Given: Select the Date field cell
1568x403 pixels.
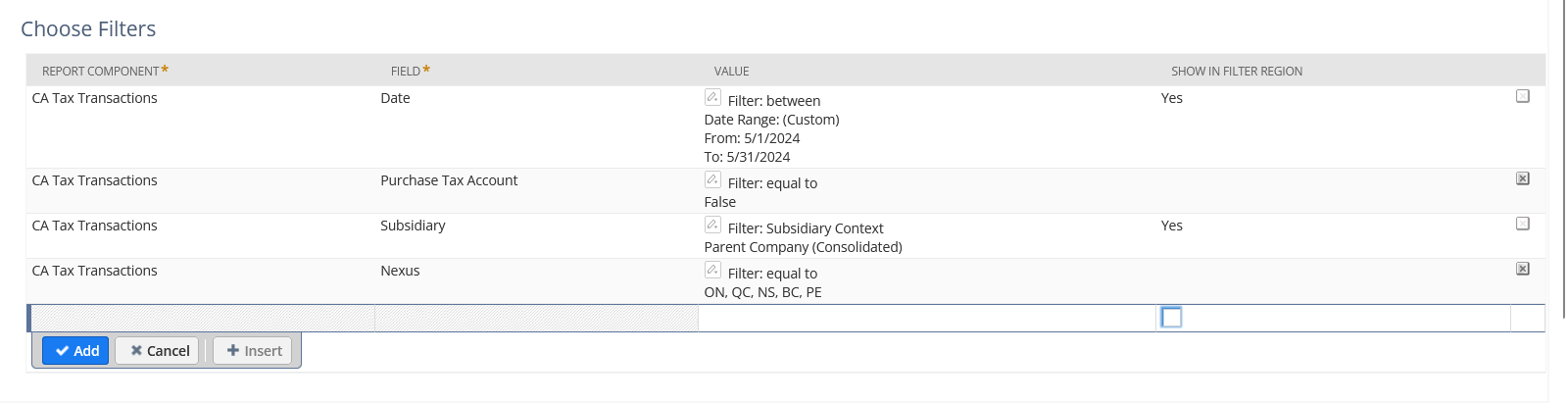Looking at the screenshot, I should 395,98.
